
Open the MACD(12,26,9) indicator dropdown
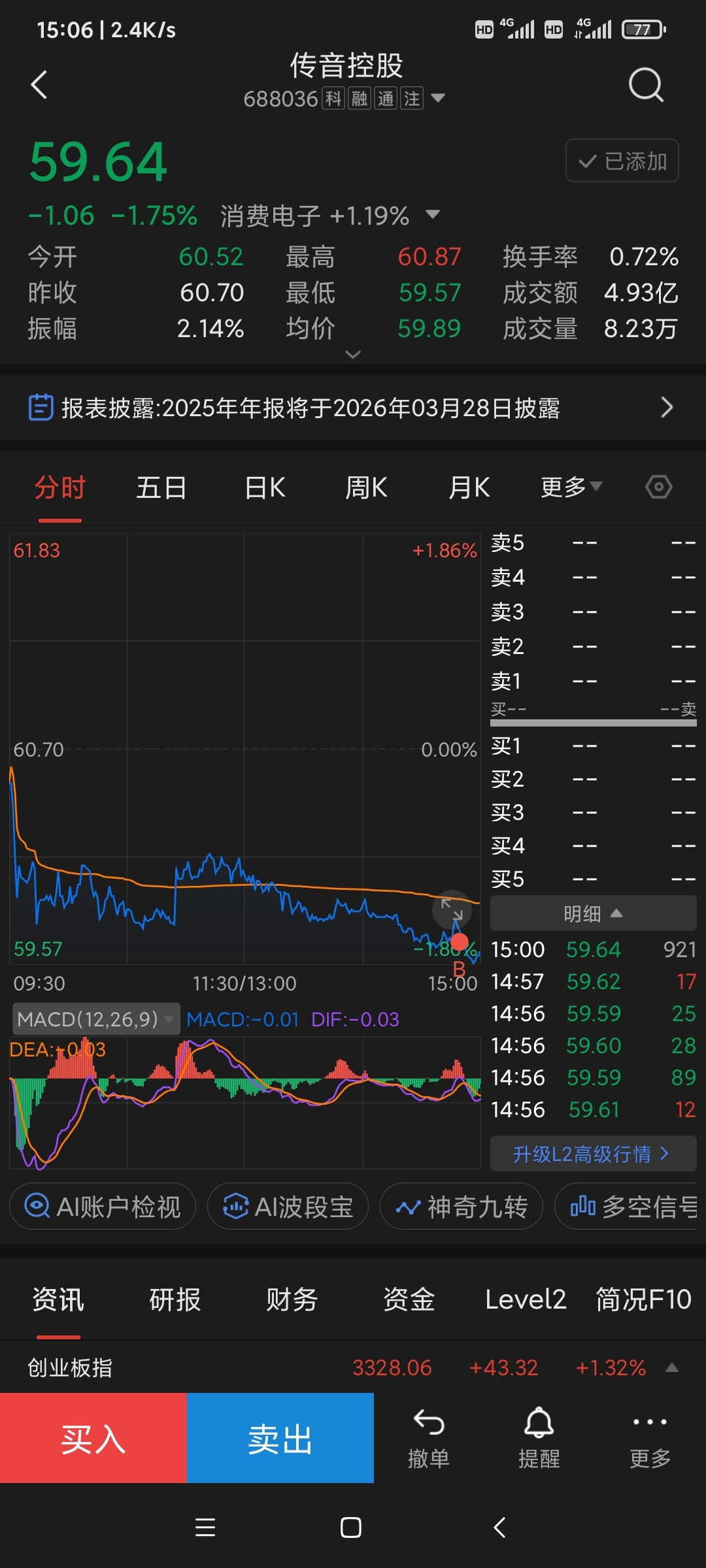click(96, 1019)
